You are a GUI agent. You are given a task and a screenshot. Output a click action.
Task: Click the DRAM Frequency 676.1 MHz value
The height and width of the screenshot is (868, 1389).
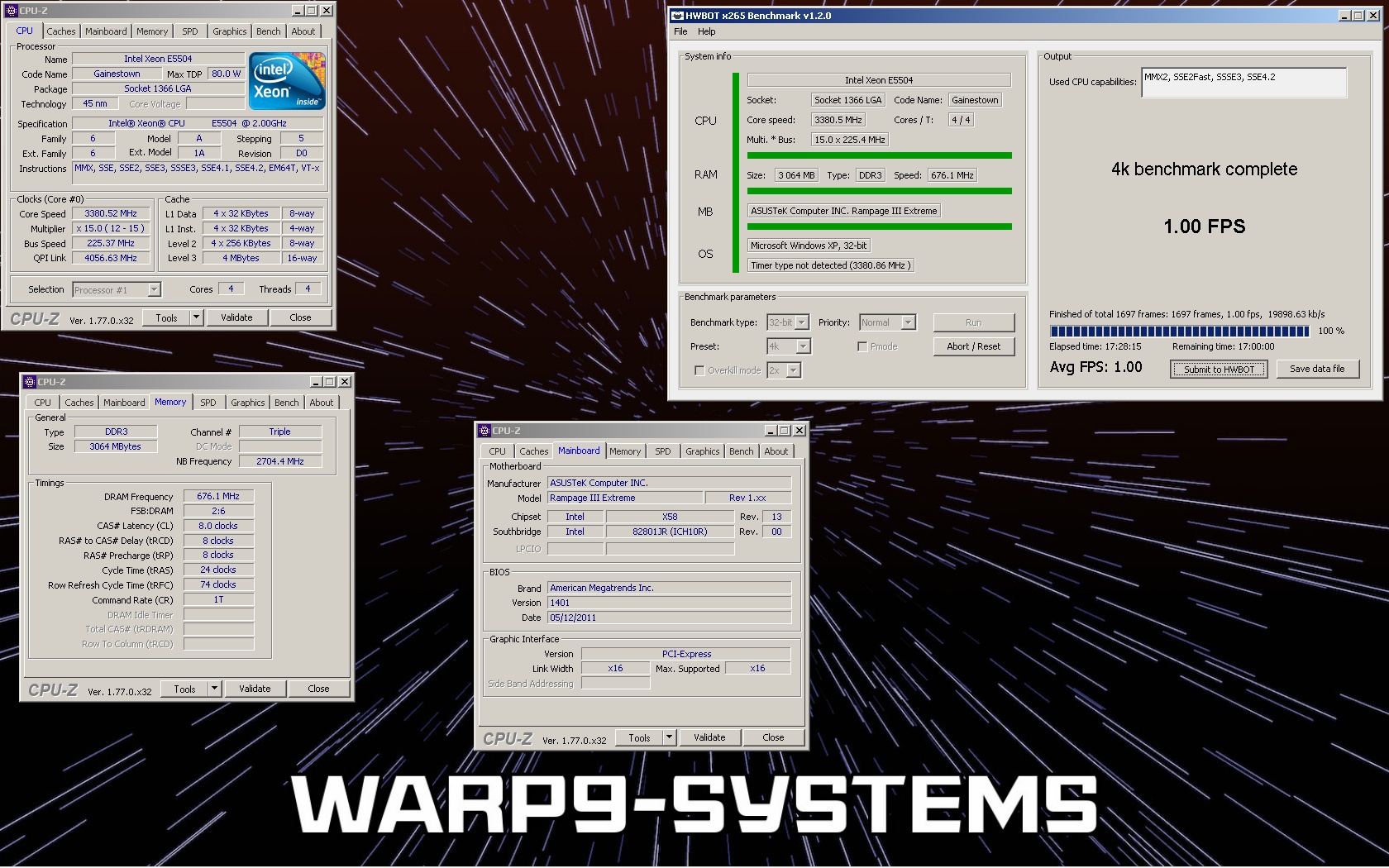tap(218, 496)
